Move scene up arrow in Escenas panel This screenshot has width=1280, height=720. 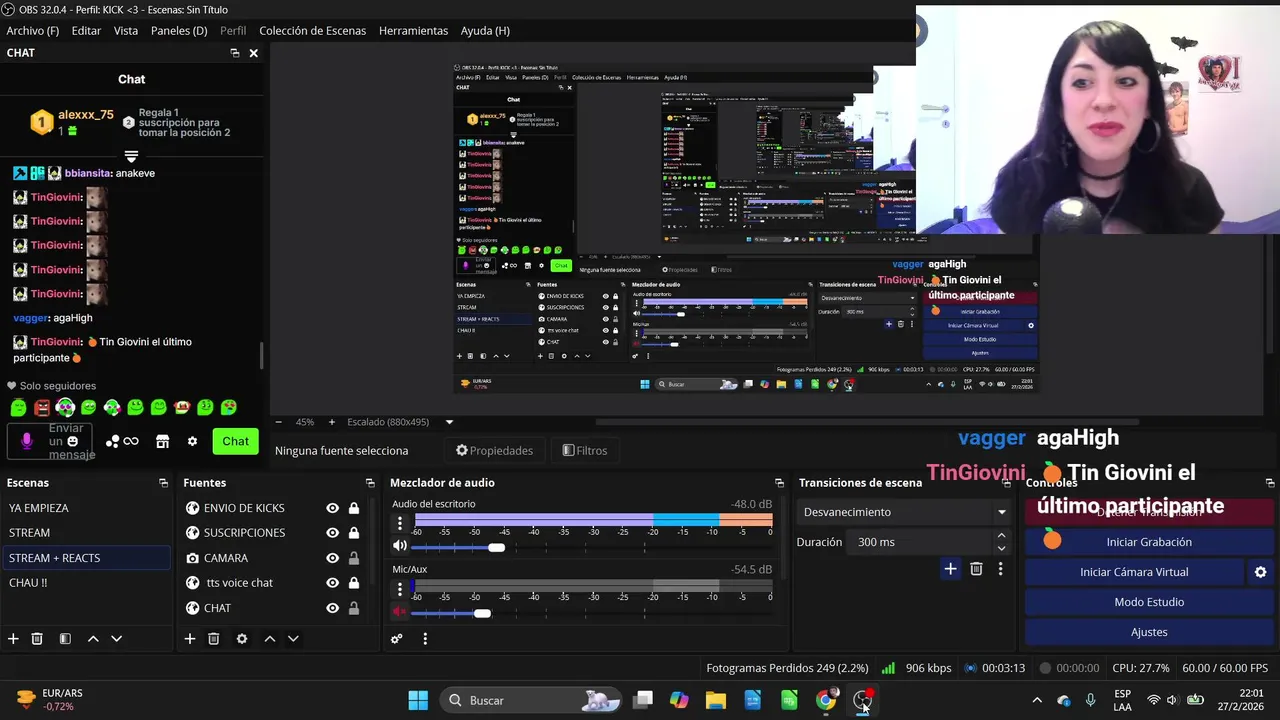93,639
